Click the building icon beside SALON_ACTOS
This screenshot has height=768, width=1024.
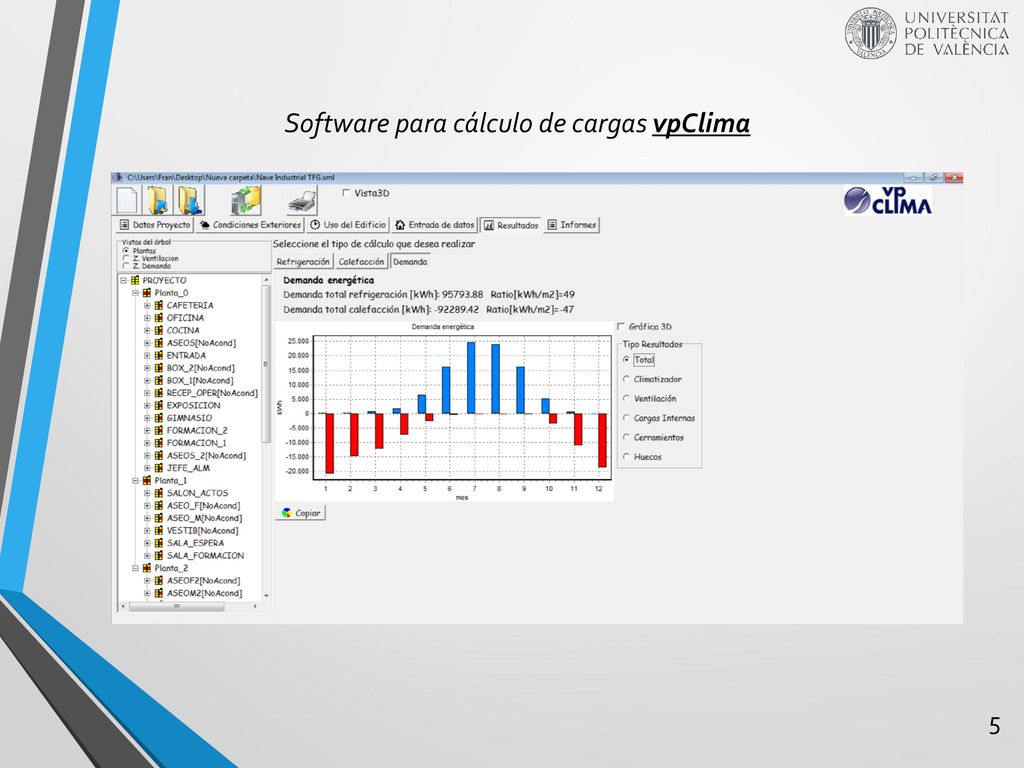pos(159,492)
